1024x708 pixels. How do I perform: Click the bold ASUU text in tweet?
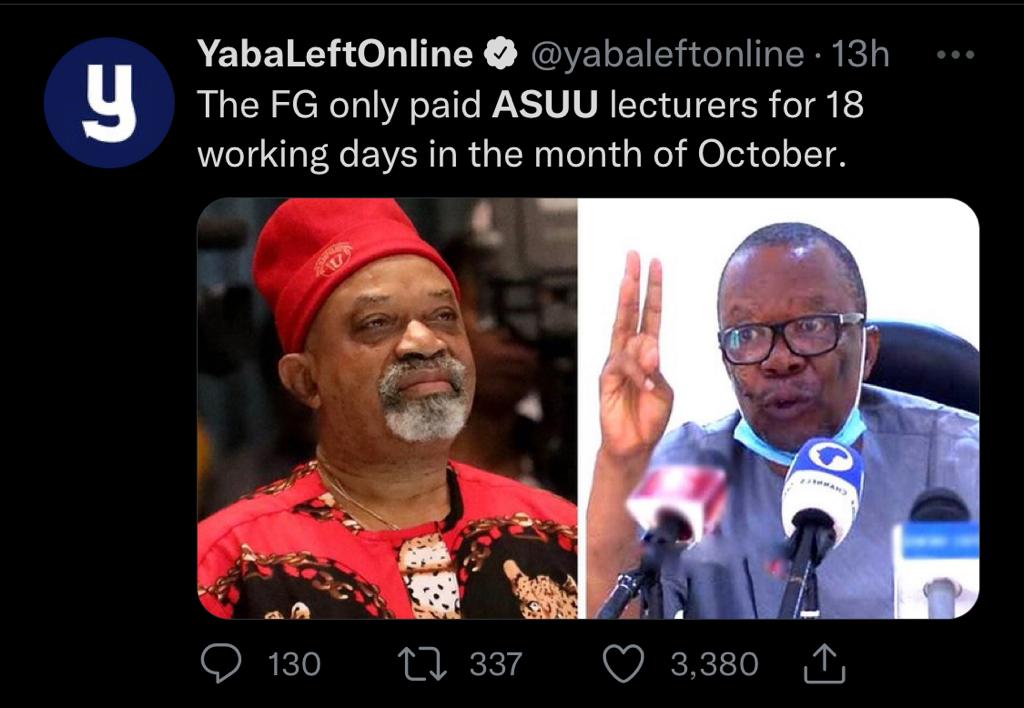point(545,105)
